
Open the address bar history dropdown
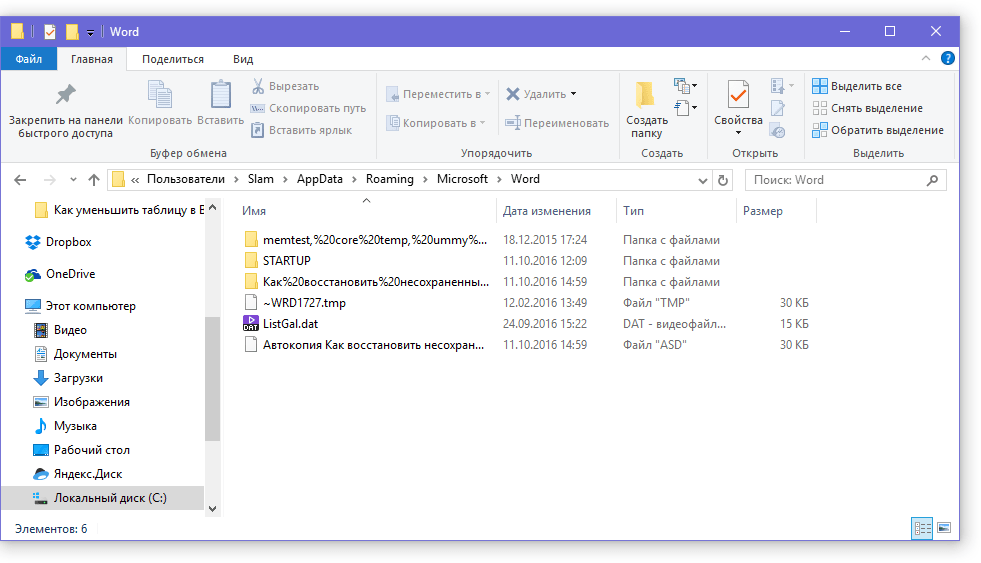pos(703,180)
